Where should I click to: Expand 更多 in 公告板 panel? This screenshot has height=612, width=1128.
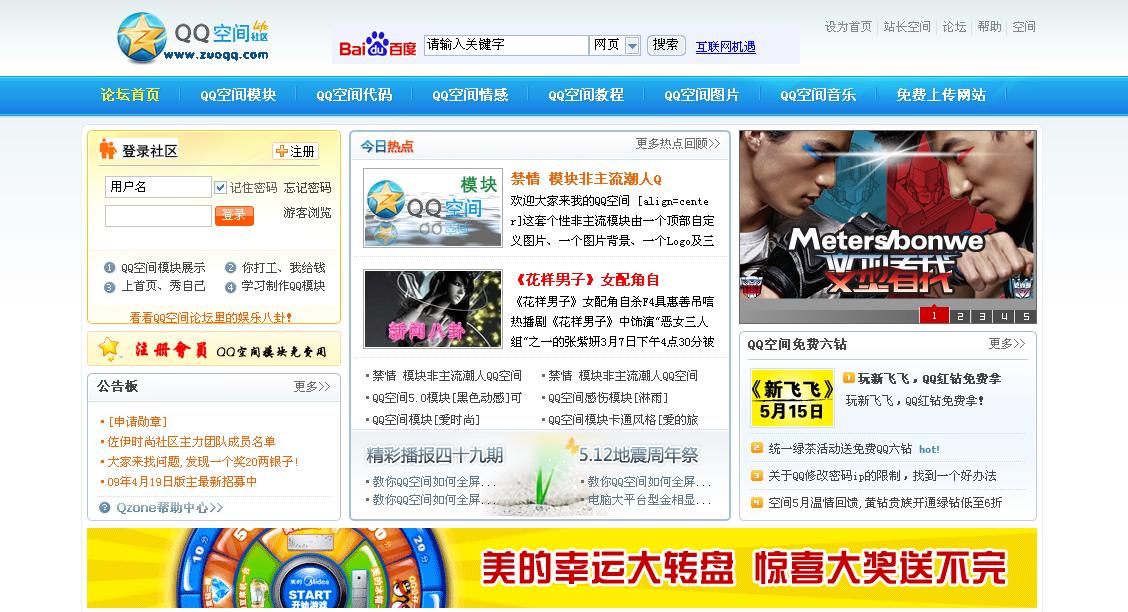pyautogui.click(x=311, y=387)
